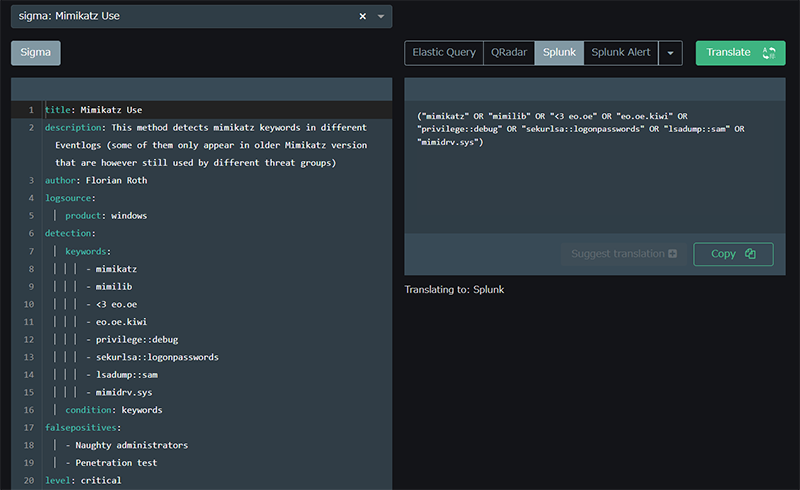Viewport: 800px width, 490px height.
Task: Choose the Splunk Alert tab
Action: tap(622, 53)
